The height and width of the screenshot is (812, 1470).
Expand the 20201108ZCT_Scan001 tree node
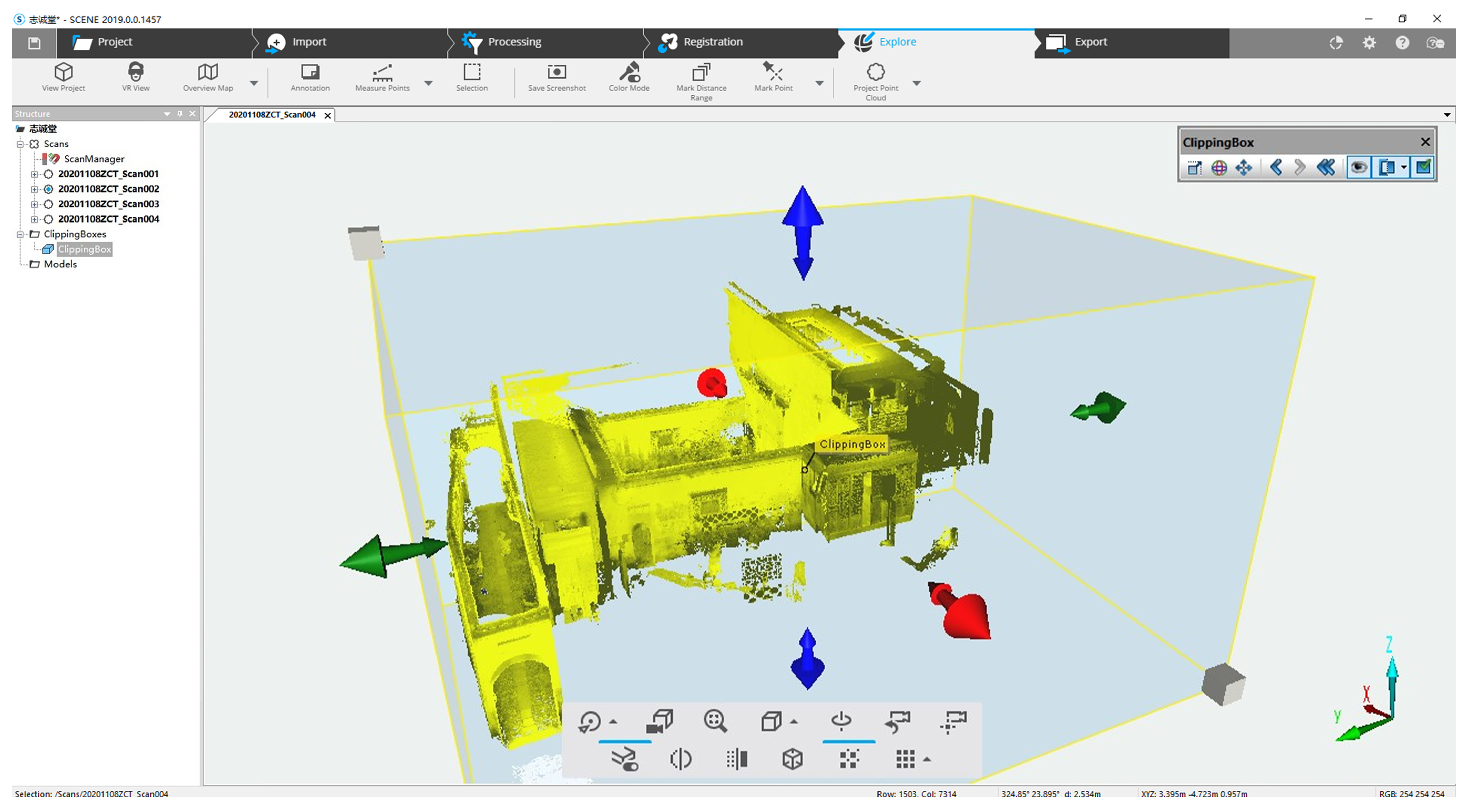click(x=34, y=174)
